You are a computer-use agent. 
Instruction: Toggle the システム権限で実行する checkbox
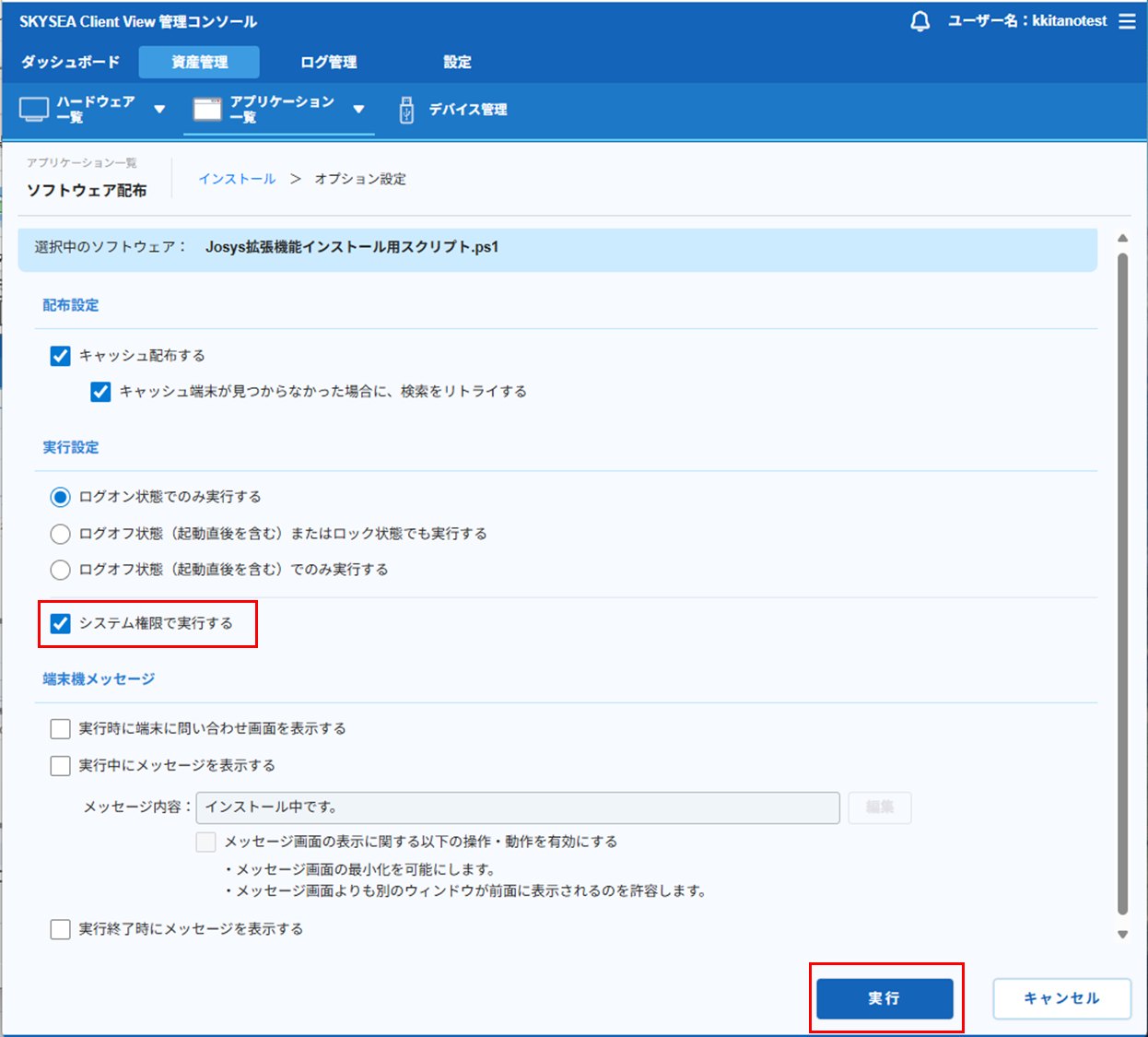(x=61, y=624)
